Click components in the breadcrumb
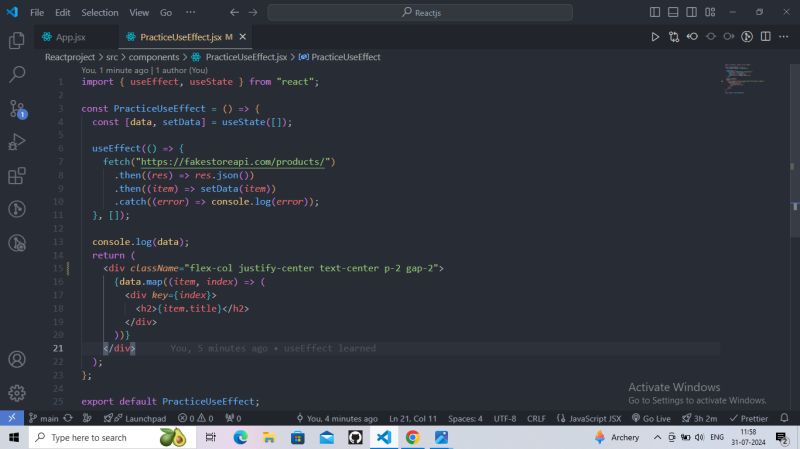Image resolution: width=800 pixels, height=449 pixels. pos(154,57)
